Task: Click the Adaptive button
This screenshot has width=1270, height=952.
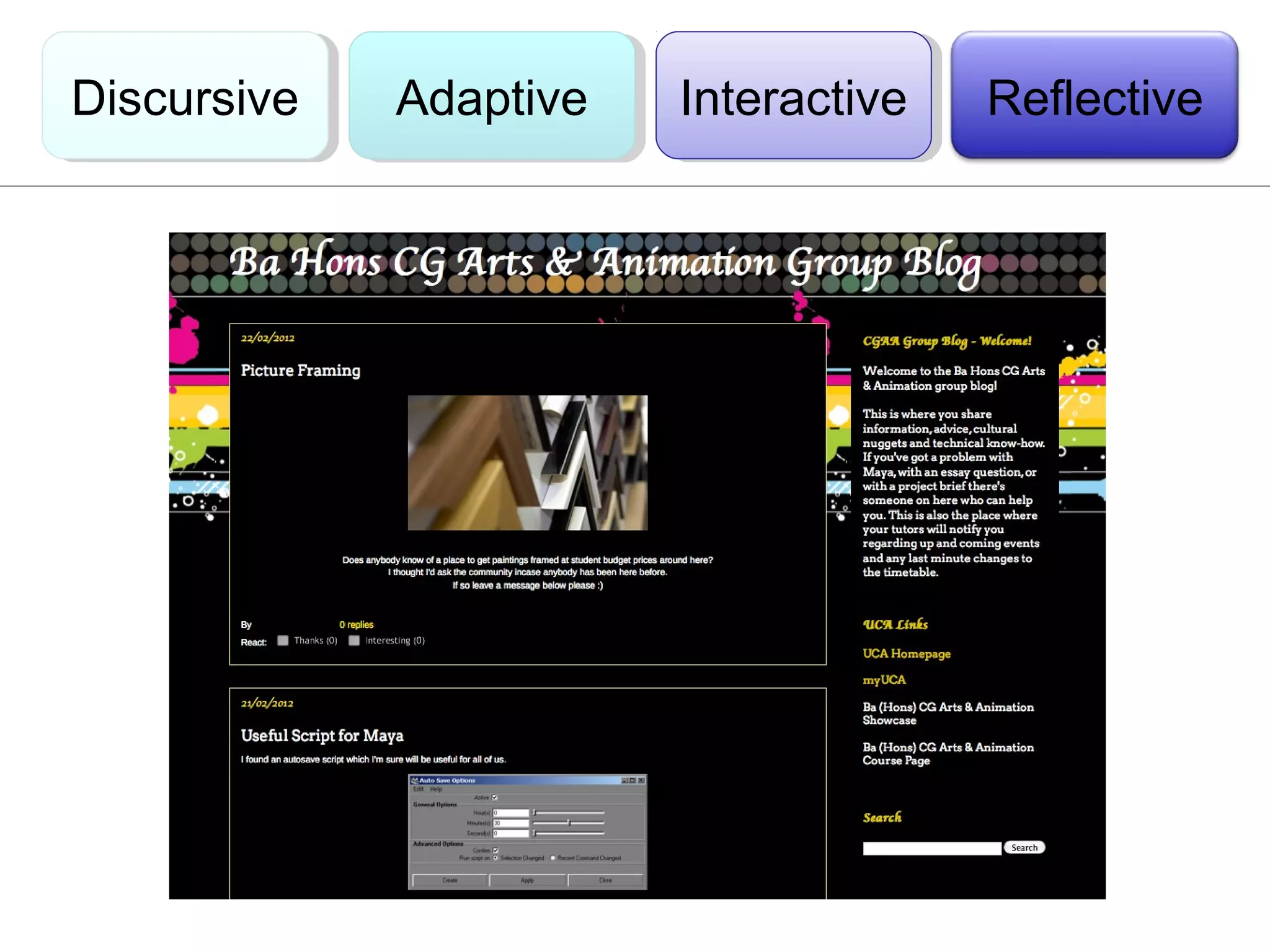Action: click(x=492, y=96)
